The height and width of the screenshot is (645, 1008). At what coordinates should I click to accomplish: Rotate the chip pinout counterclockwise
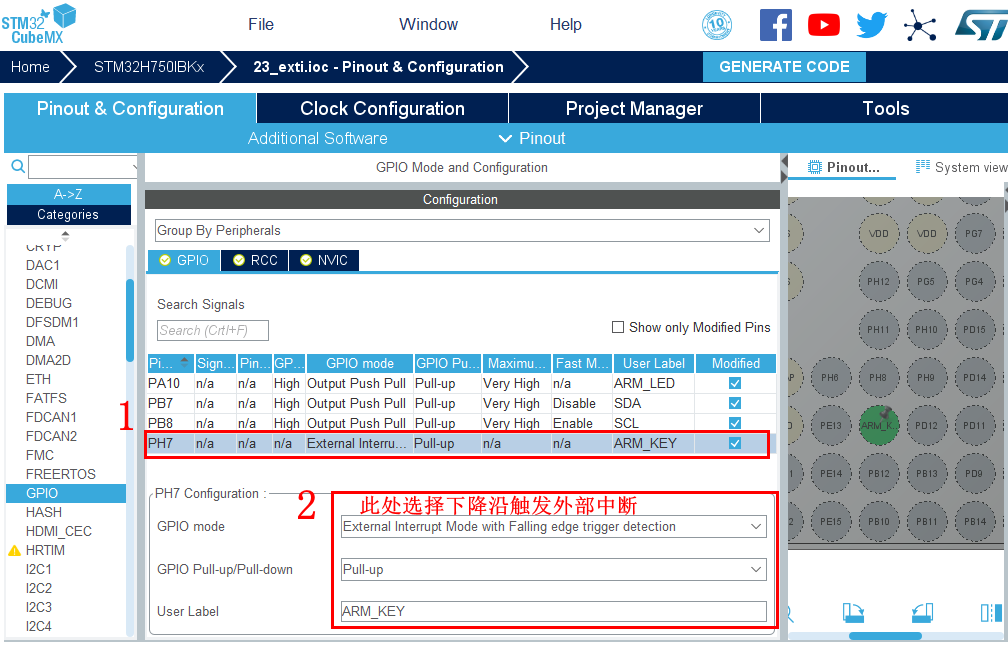coord(921,612)
